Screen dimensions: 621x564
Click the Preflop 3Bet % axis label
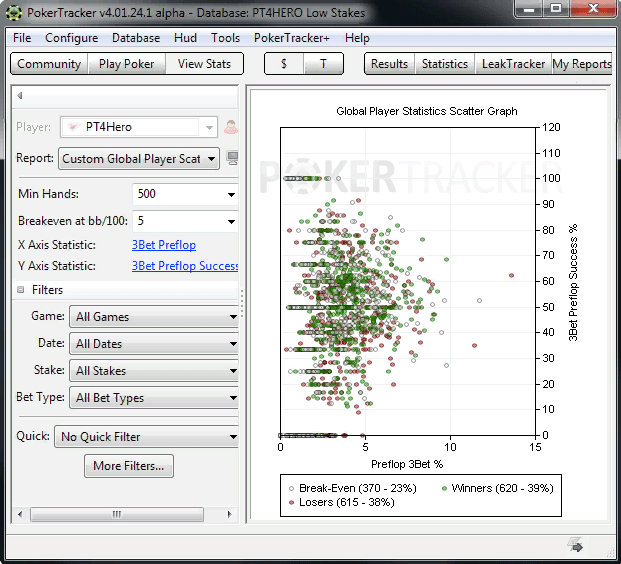coord(407,464)
